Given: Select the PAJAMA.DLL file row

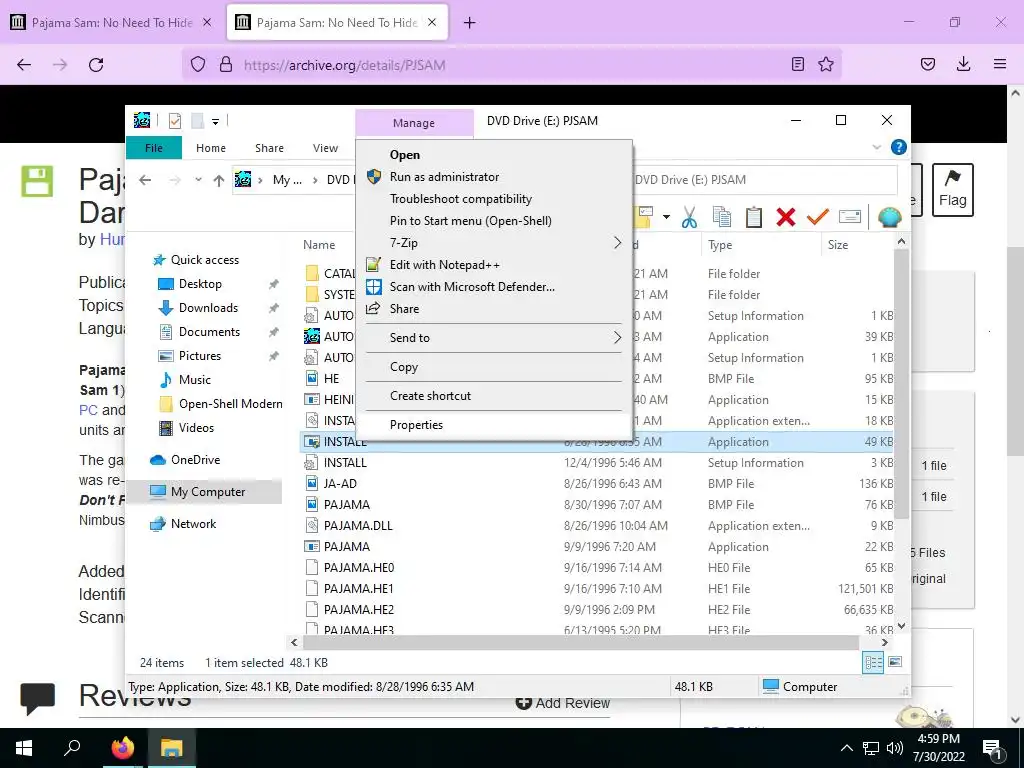Looking at the screenshot, I should click(x=598, y=526).
